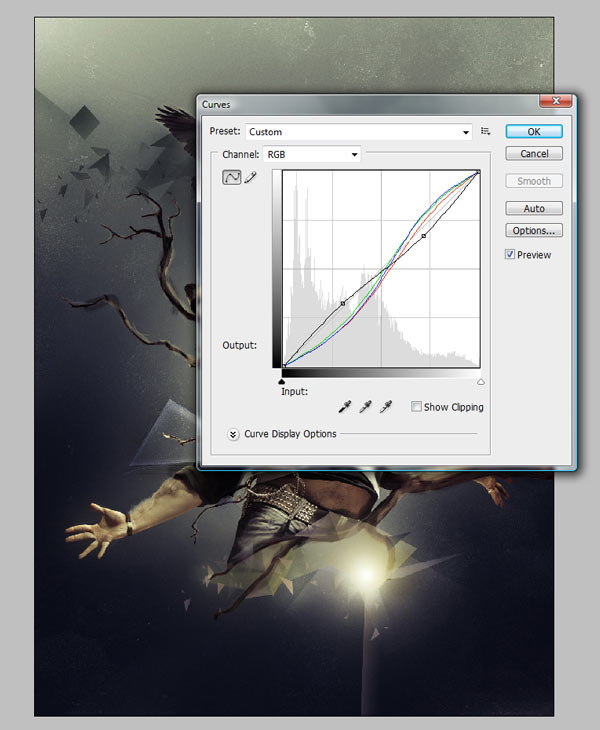This screenshot has width=600, height=730.
Task: Open the Options... button
Action: [x=534, y=230]
